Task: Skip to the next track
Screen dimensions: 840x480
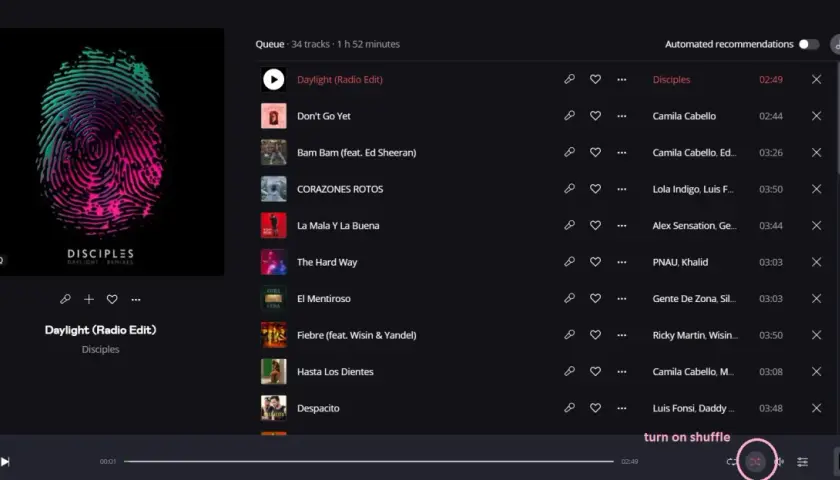Action: click(5, 461)
